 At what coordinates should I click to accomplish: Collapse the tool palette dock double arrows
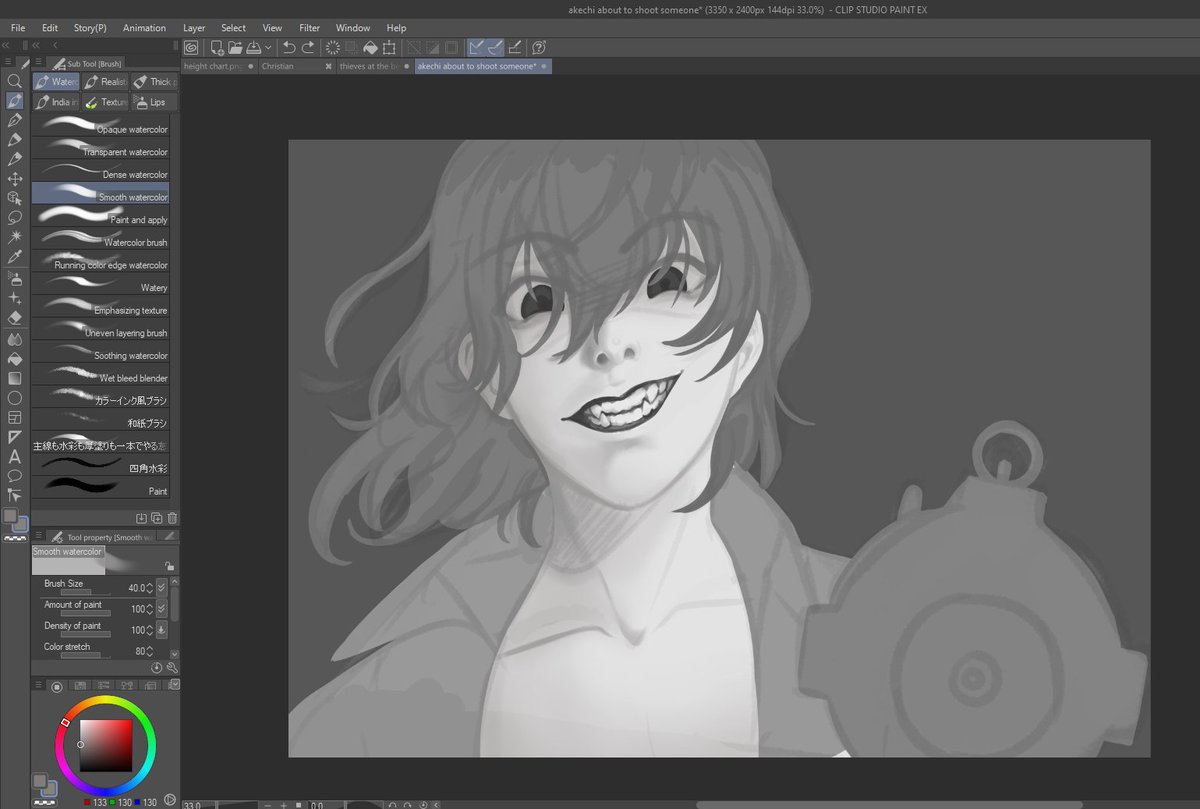(x=6, y=45)
